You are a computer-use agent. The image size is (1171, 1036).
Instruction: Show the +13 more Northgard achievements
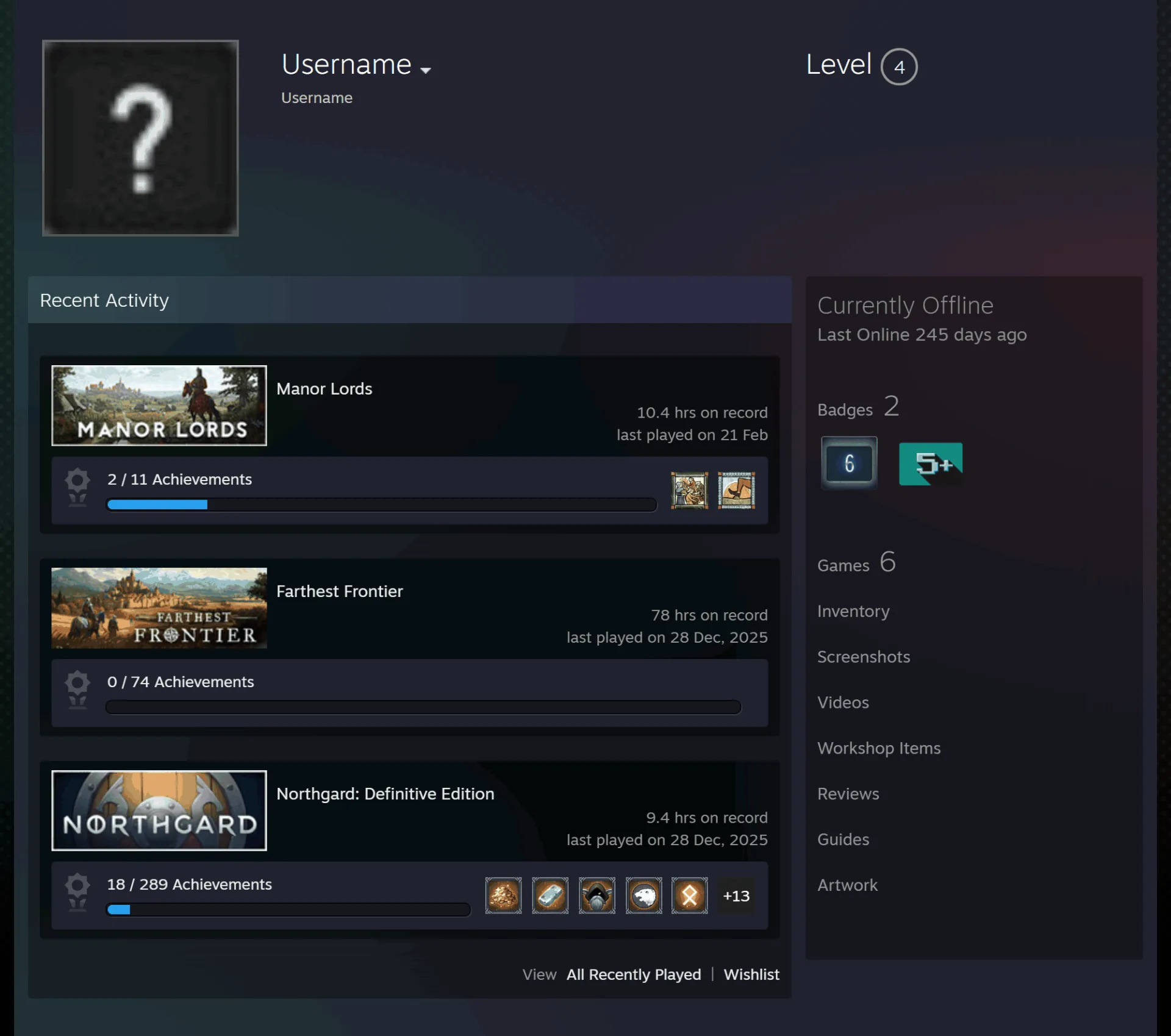tap(736, 896)
